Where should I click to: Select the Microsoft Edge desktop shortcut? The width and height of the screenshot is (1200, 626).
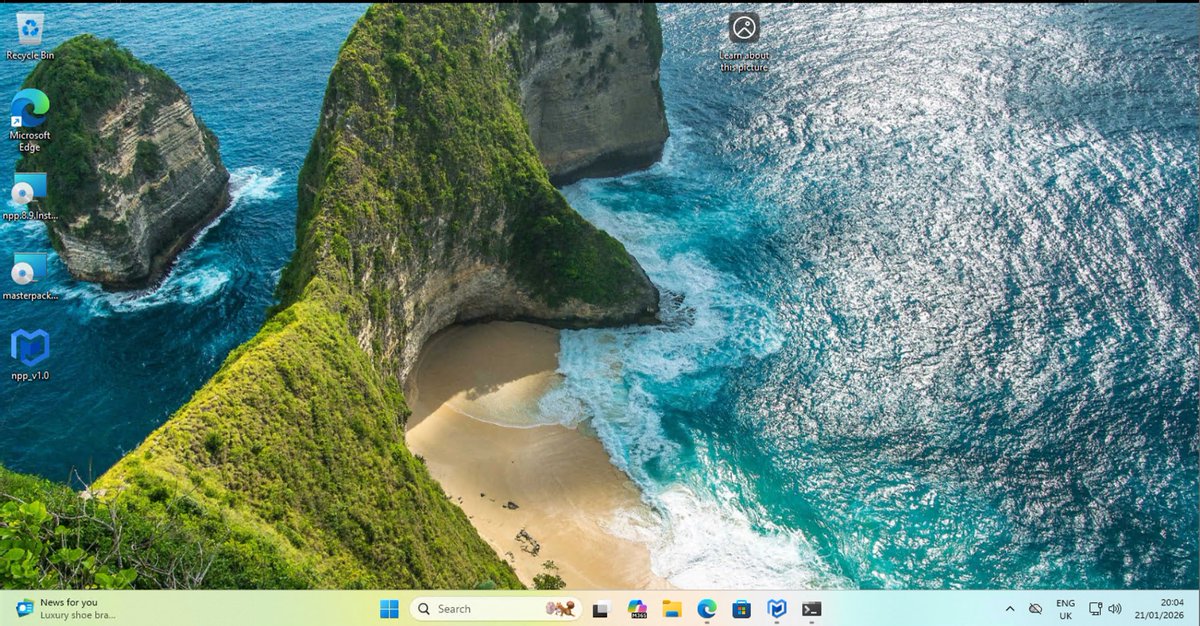[x=30, y=120]
